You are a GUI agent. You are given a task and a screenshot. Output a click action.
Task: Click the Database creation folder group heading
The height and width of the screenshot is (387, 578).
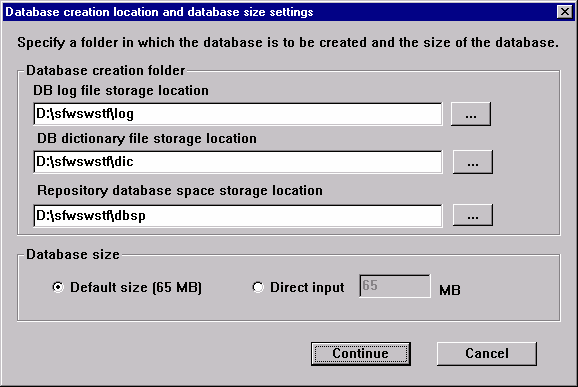(105, 70)
